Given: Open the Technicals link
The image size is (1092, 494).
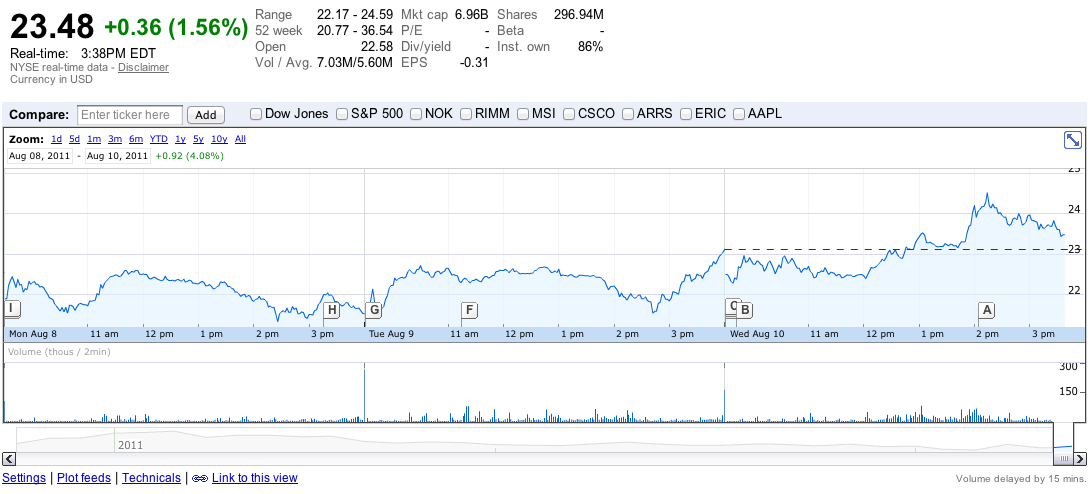Looking at the screenshot, I should coord(151,478).
